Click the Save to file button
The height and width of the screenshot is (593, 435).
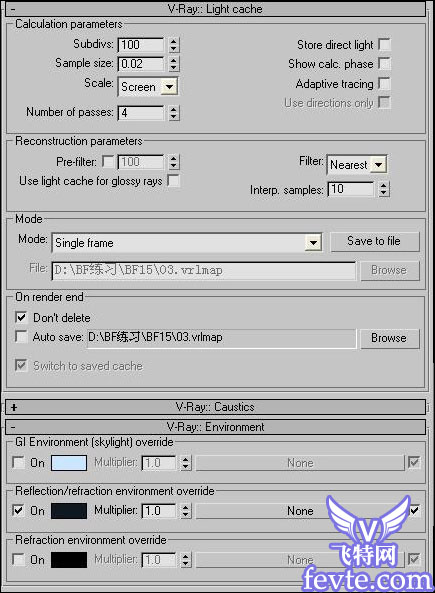[x=375, y=241]
